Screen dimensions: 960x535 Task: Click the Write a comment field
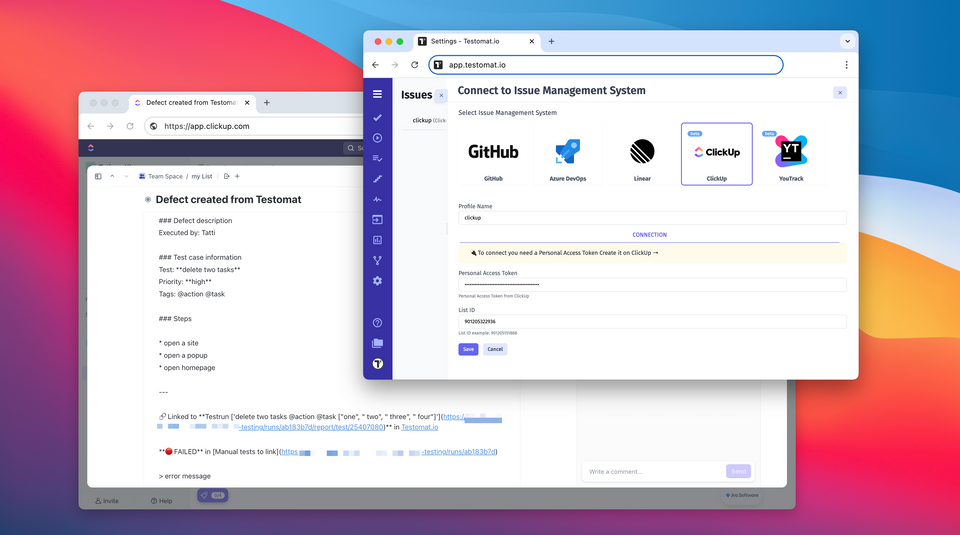pyautogui.click(x=653, y=471)
